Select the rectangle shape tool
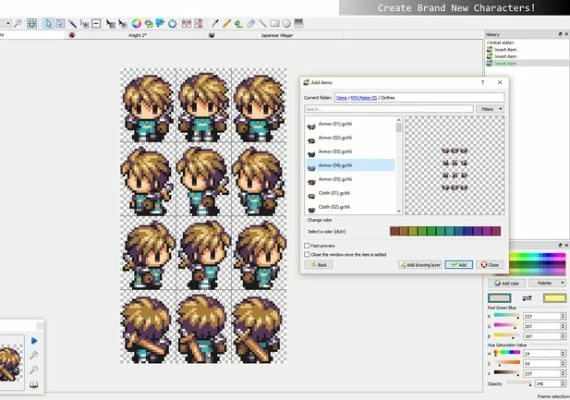This screenshot has height=400, width=570. 274,24
